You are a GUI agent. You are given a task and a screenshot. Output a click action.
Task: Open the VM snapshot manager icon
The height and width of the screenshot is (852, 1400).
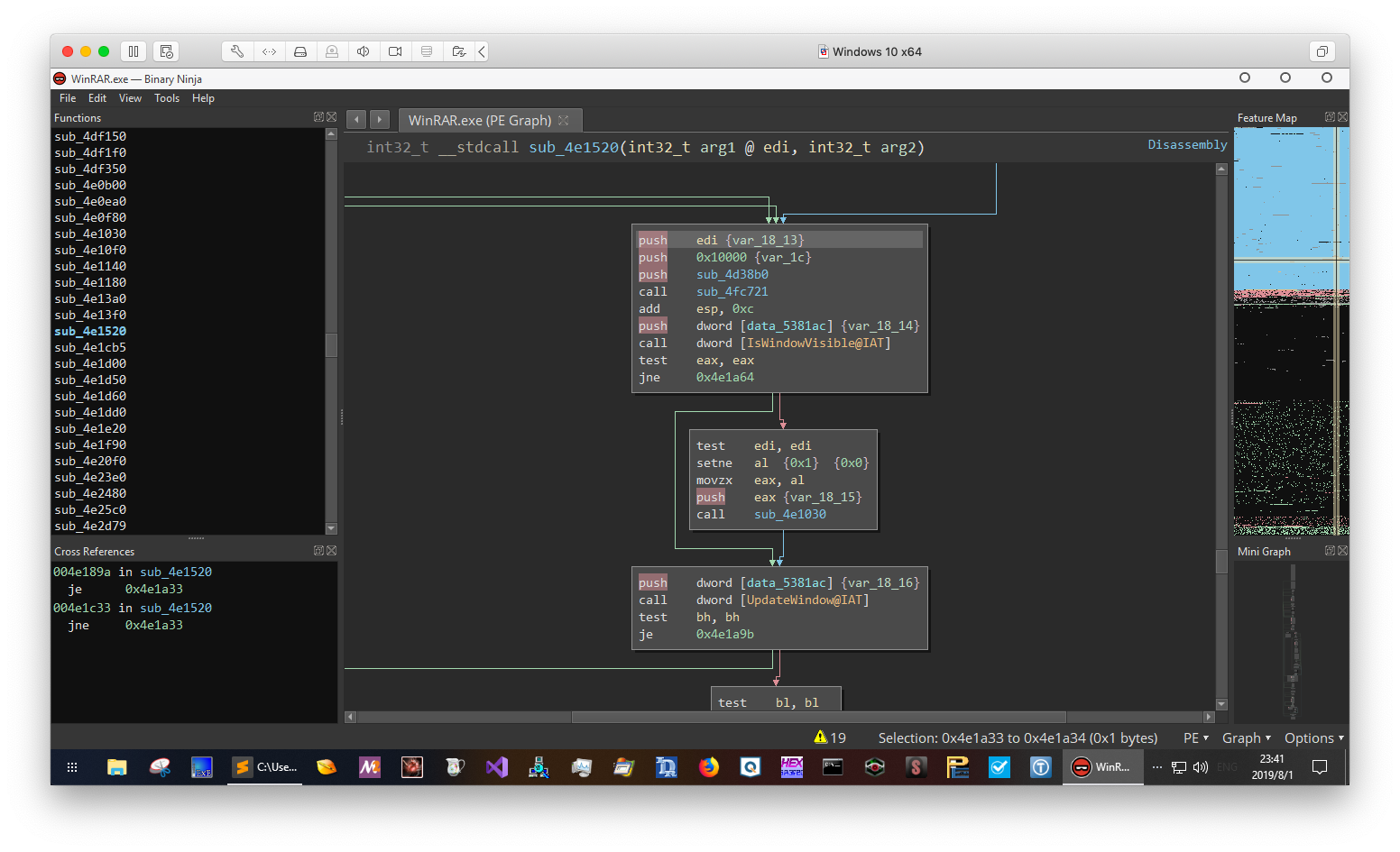click(x=166, y=51)
